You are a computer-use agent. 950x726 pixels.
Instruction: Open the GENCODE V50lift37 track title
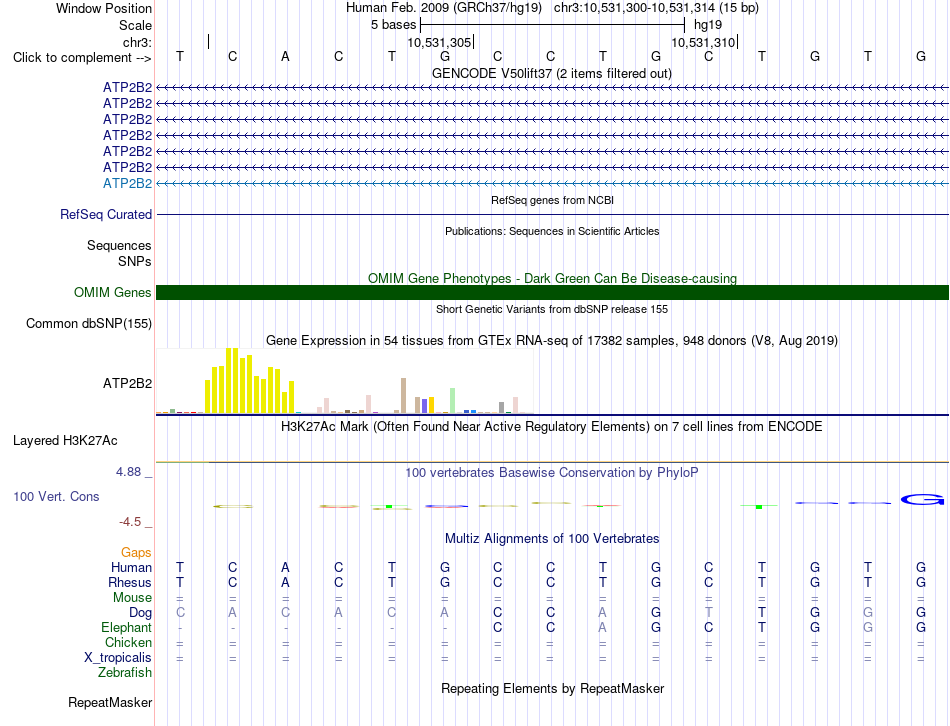(x=551, y=73)
